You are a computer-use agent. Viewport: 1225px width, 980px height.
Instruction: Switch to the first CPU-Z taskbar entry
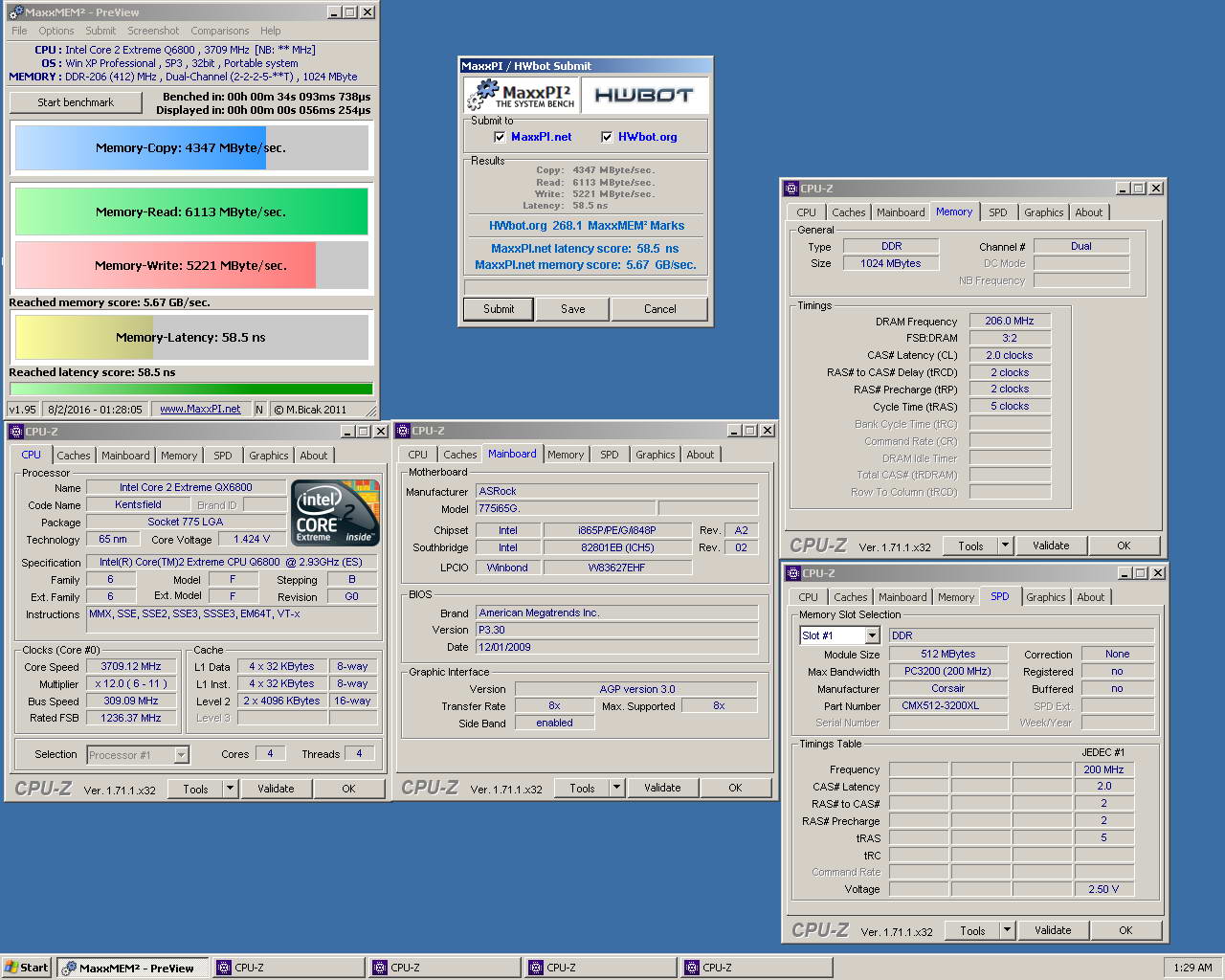tap(289, 968)
